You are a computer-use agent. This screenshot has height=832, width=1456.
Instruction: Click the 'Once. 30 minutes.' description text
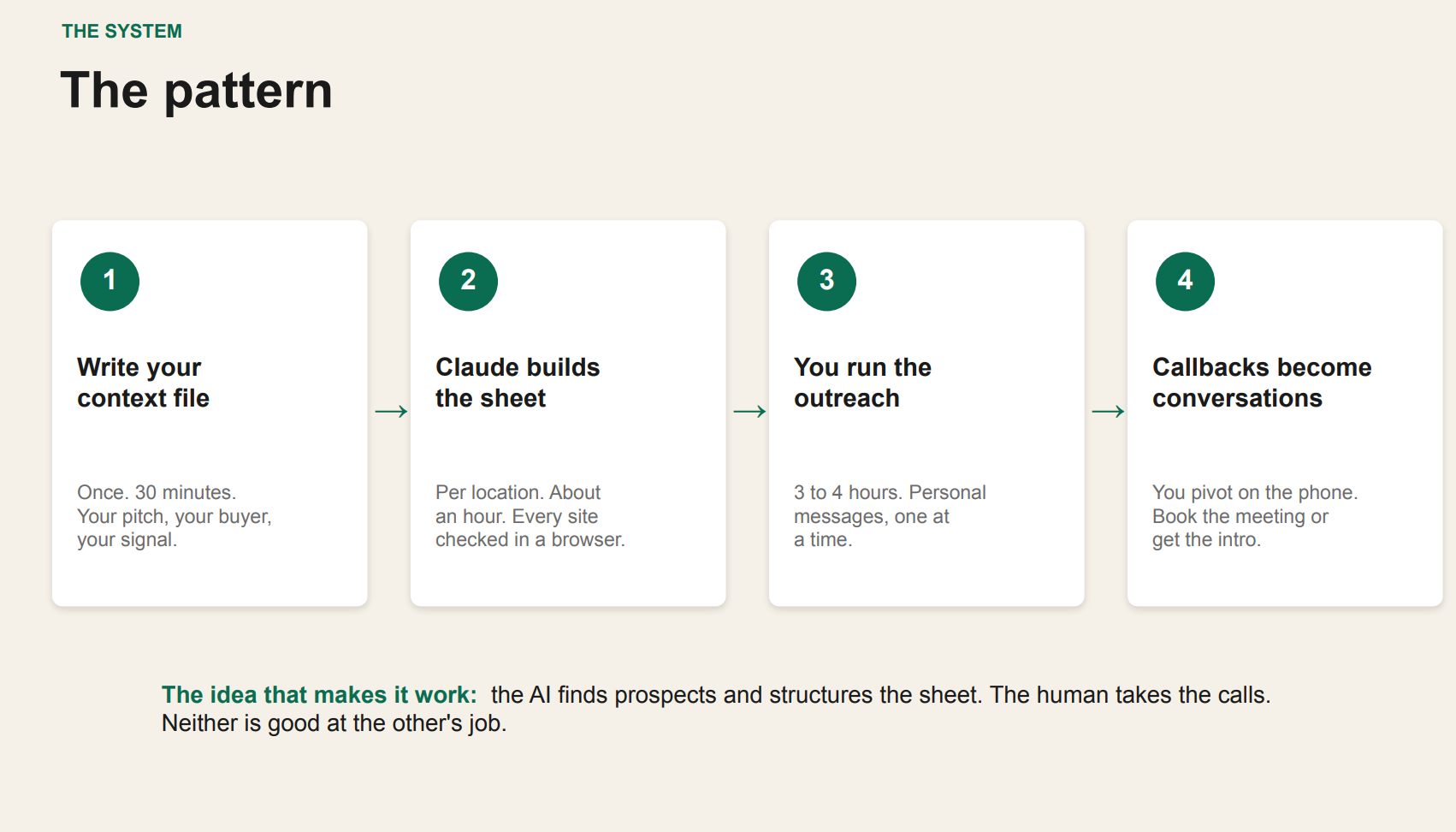[x=175, y=516]
